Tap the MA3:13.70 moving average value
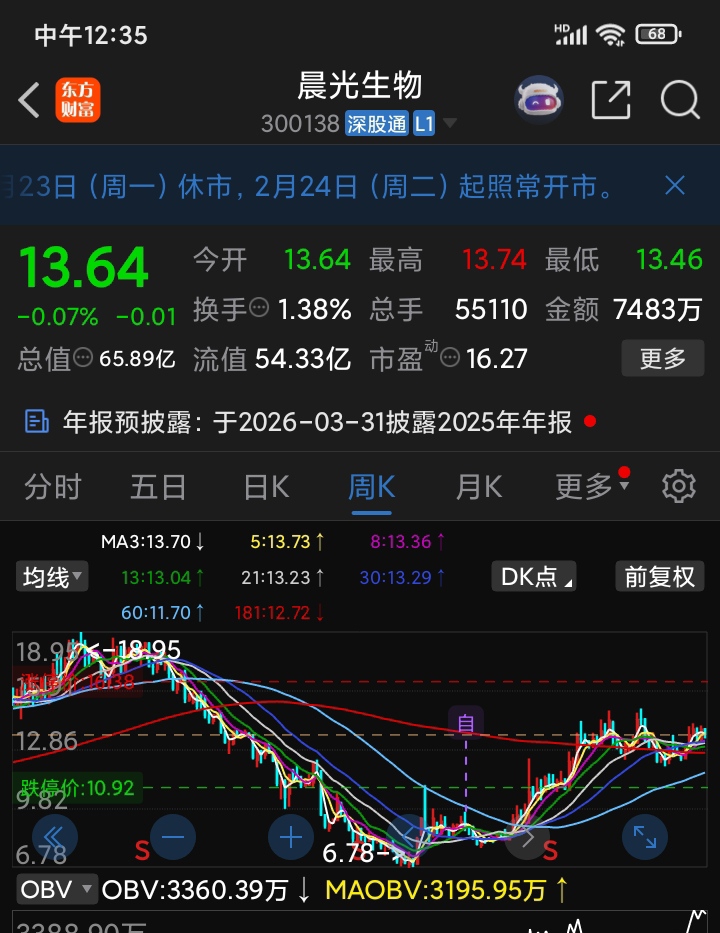 coord(153,541)
